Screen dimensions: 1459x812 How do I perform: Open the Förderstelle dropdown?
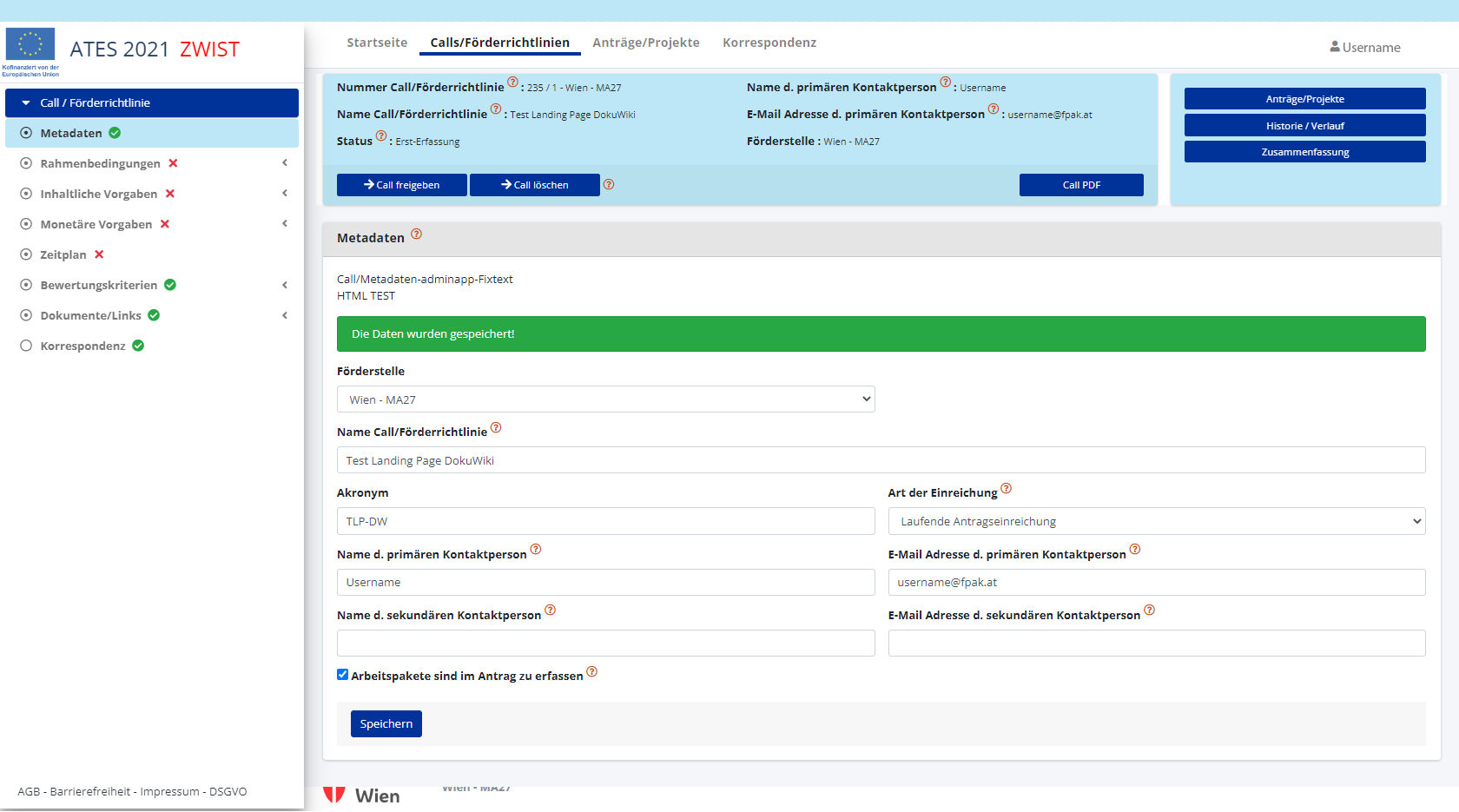[605, 399]
